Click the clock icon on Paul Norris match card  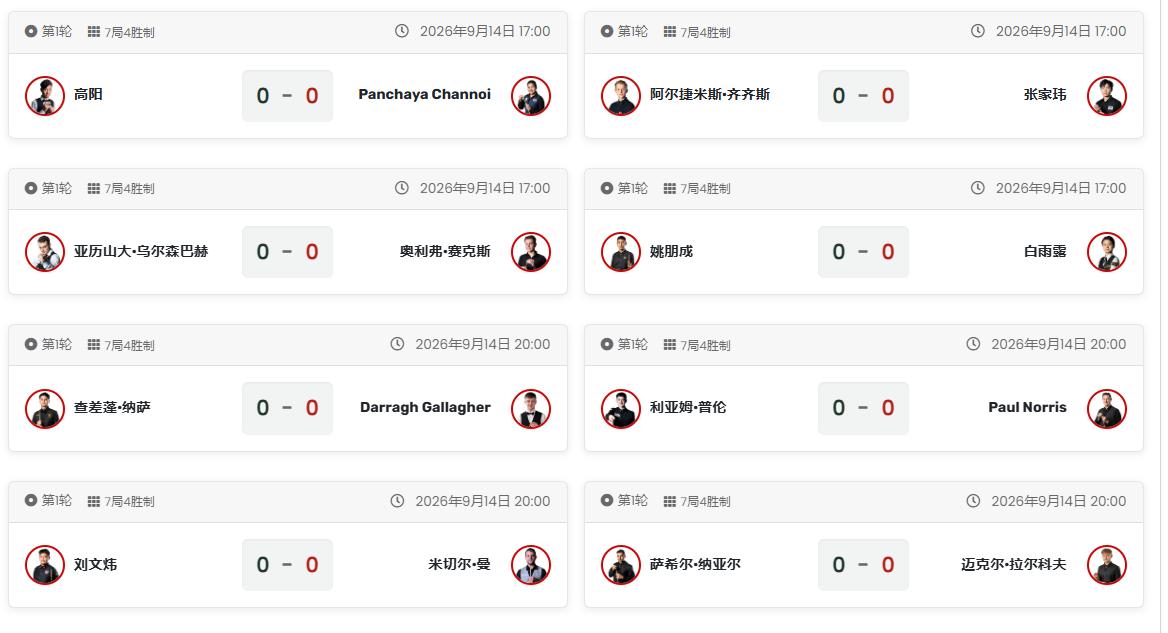973,344
